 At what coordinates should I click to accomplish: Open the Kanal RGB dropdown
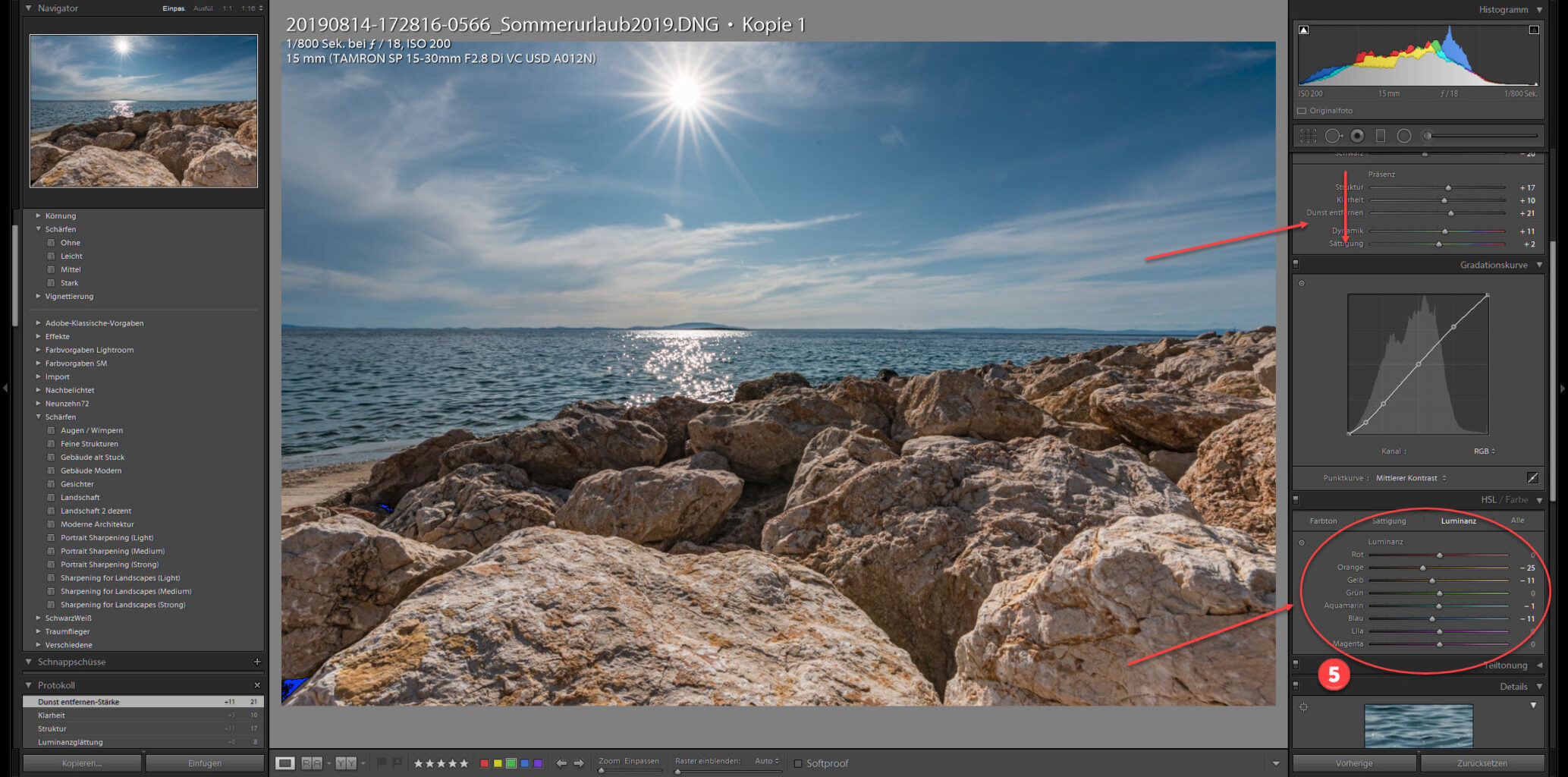(1485, 451)
